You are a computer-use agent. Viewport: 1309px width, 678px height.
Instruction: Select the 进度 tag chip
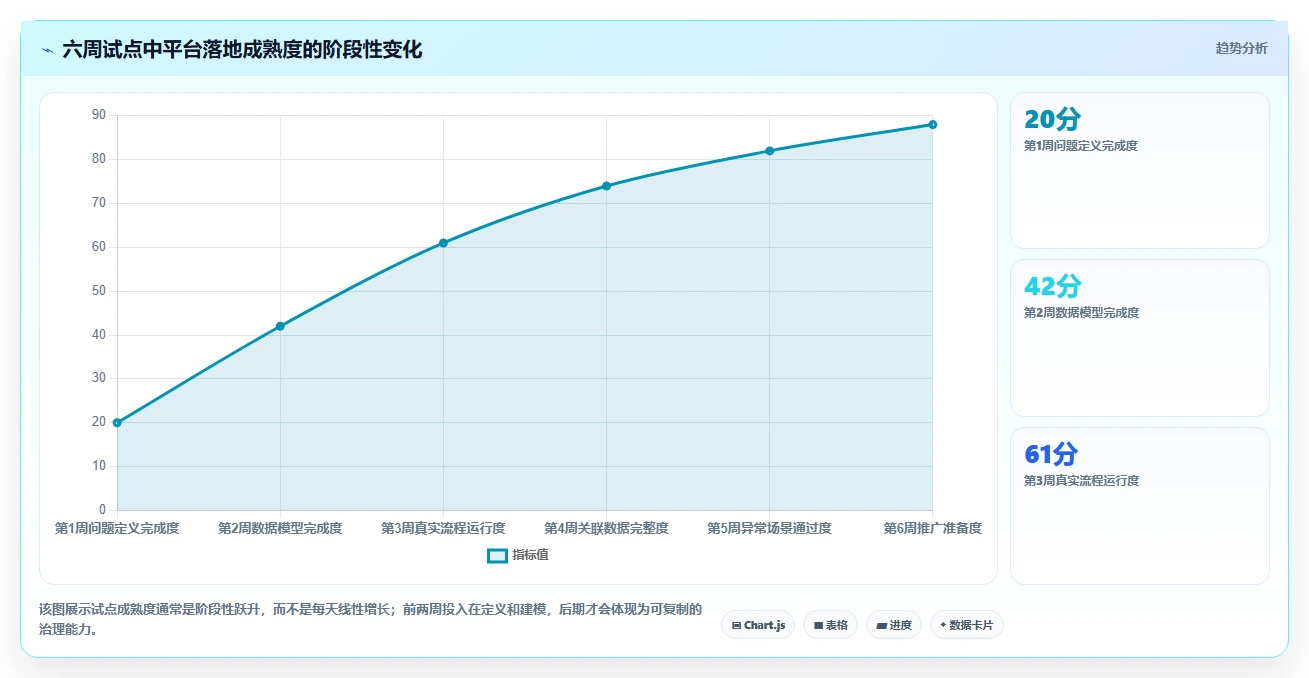pos(893,625)
